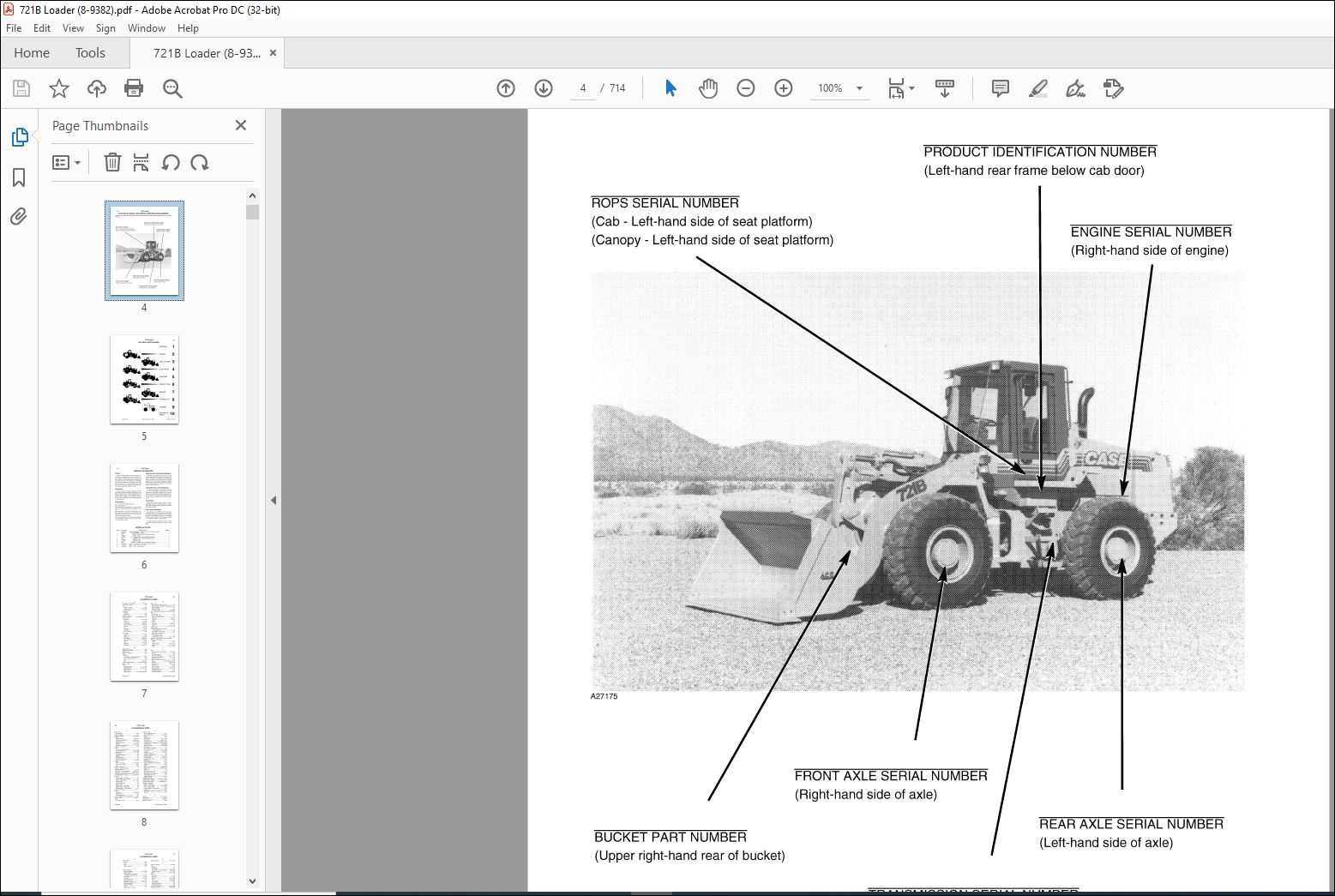Switch to the Home tab

[x=32, y=53]
